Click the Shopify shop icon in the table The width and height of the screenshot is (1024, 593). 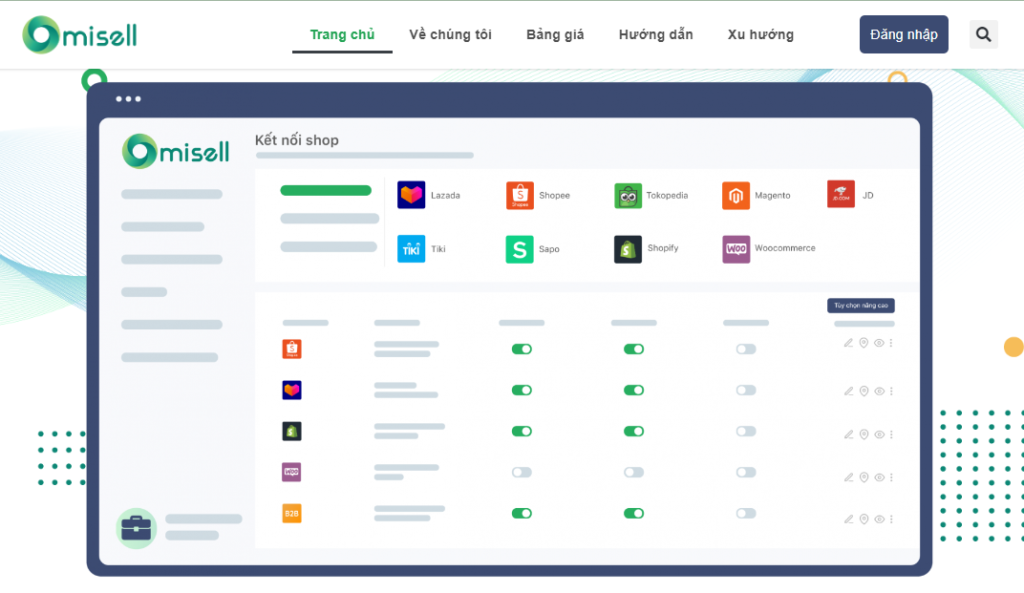coord(292,431)
